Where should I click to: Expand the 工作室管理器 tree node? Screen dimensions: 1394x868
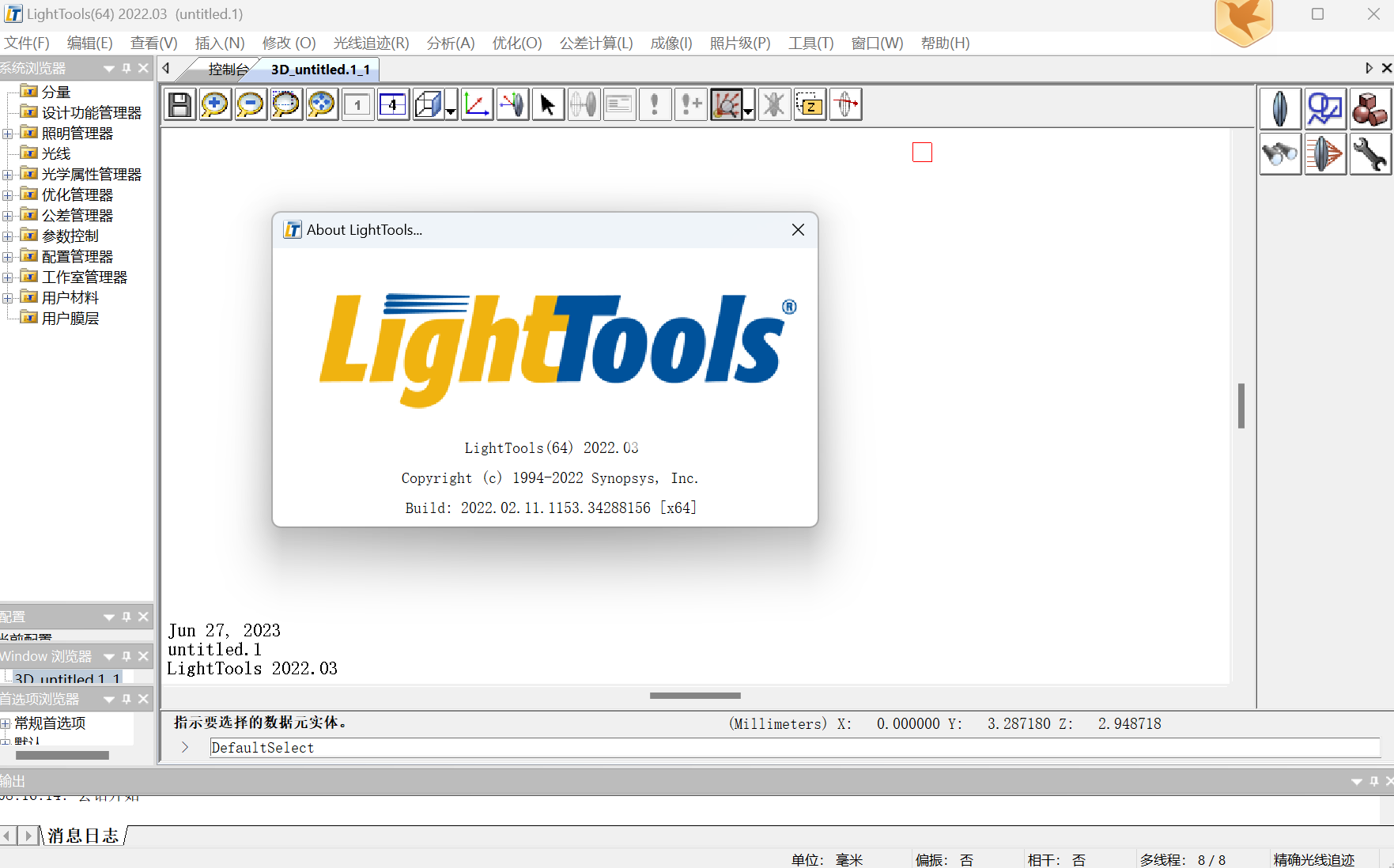[x=7, y=277]
